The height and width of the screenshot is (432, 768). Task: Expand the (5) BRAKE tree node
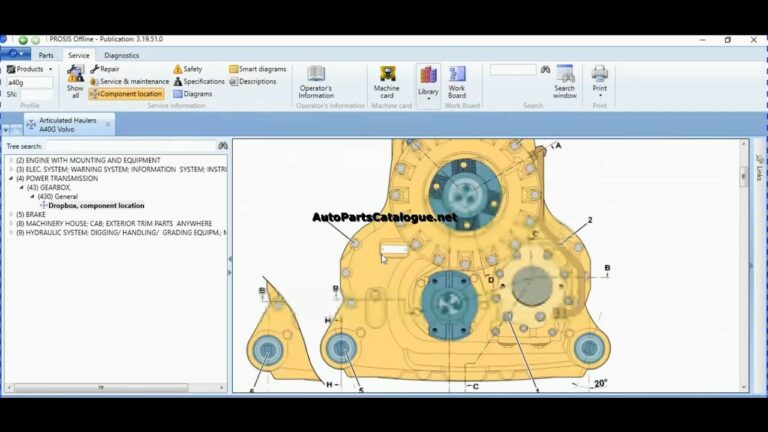tap(11, 215)
